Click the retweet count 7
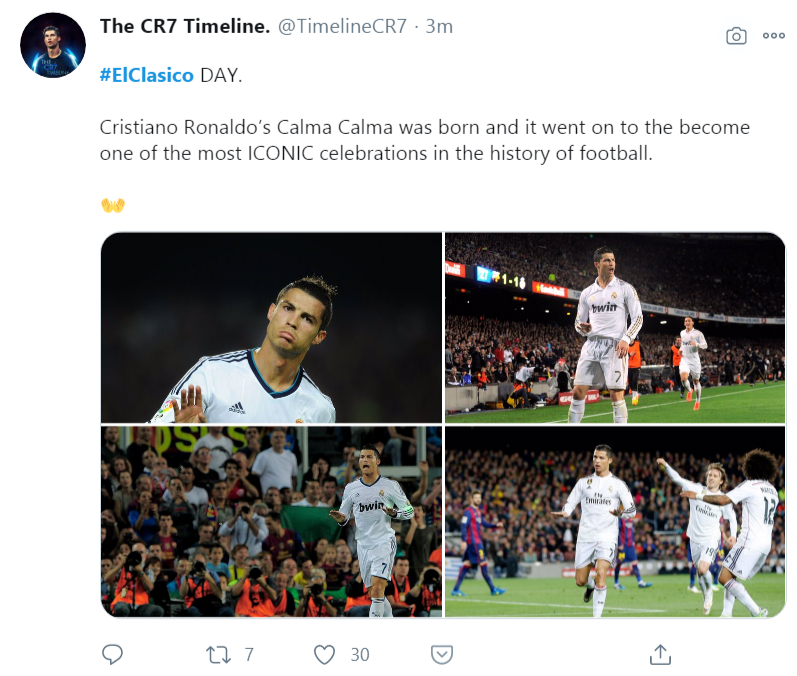The height and width of the screenshot is (676, 797). 249,655
